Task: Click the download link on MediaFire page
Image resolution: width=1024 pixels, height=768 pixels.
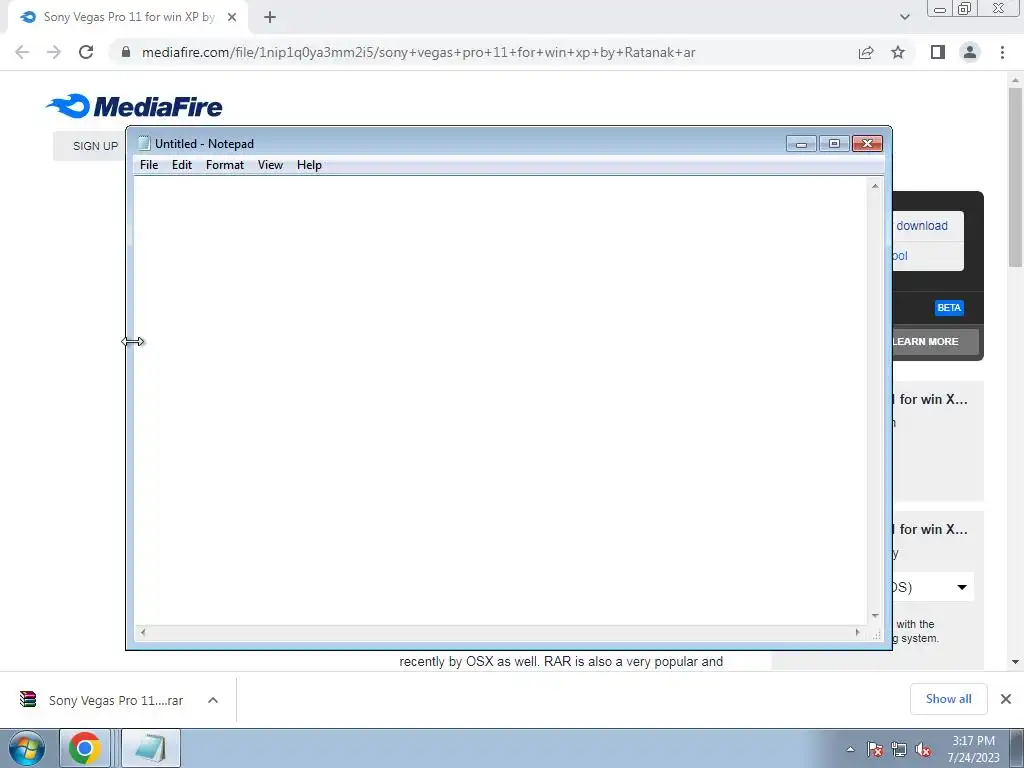Action: pyautogui.click(x=921, y=225)
